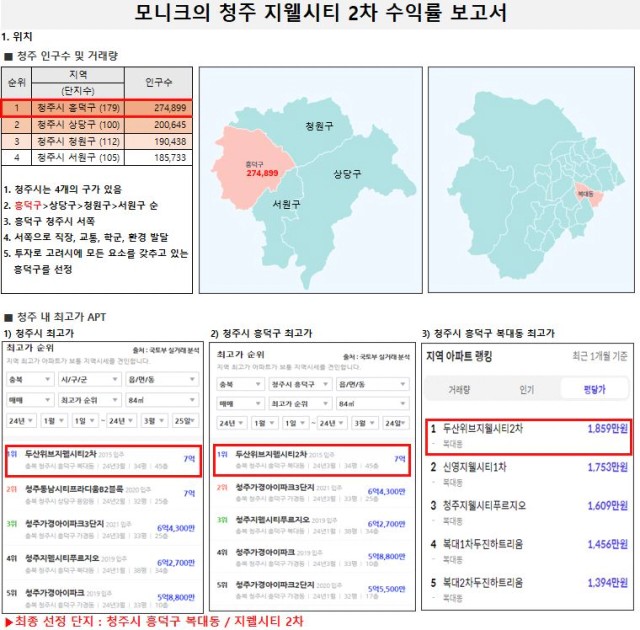
Task: Select 상당구 region on the map
Action: (x=347, y=174)
